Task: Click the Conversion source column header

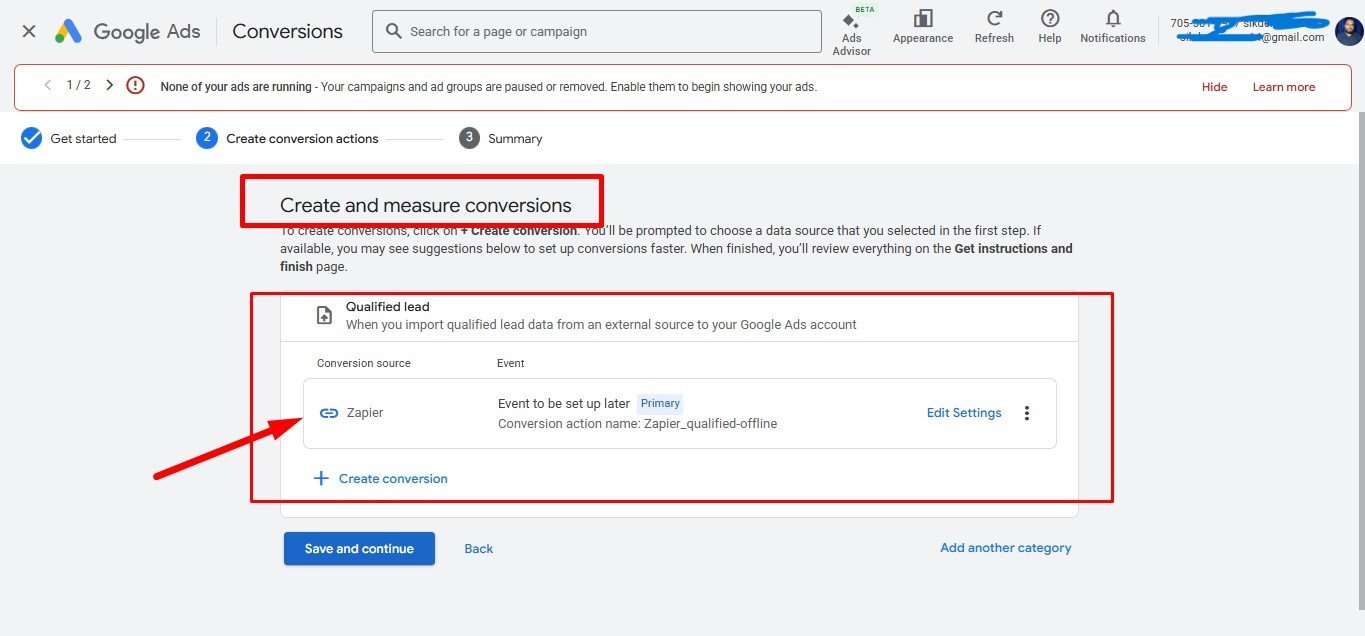Action: click(x=364, y=363)
